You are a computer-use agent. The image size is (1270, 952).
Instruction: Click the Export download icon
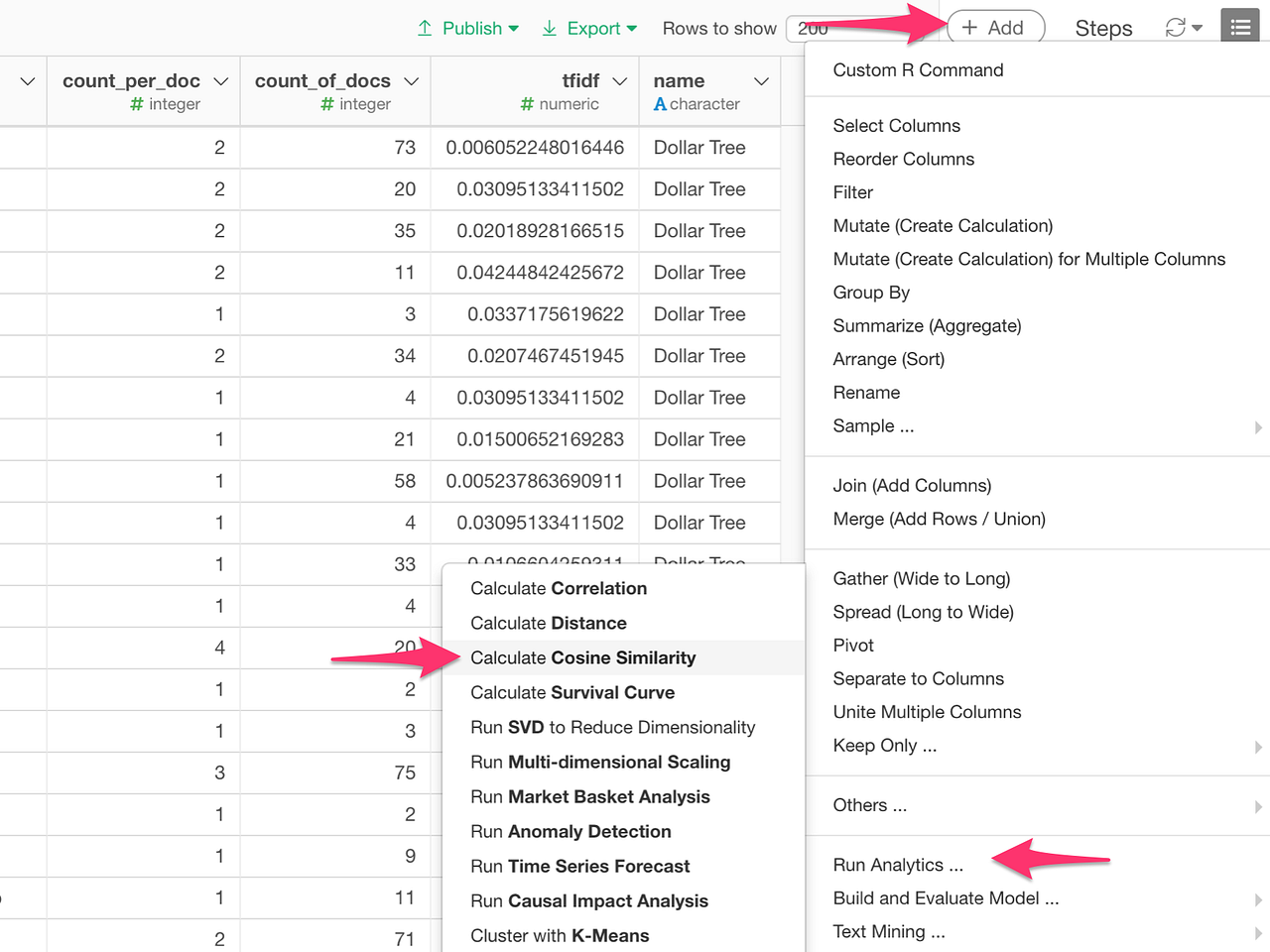tap(548, 28)
